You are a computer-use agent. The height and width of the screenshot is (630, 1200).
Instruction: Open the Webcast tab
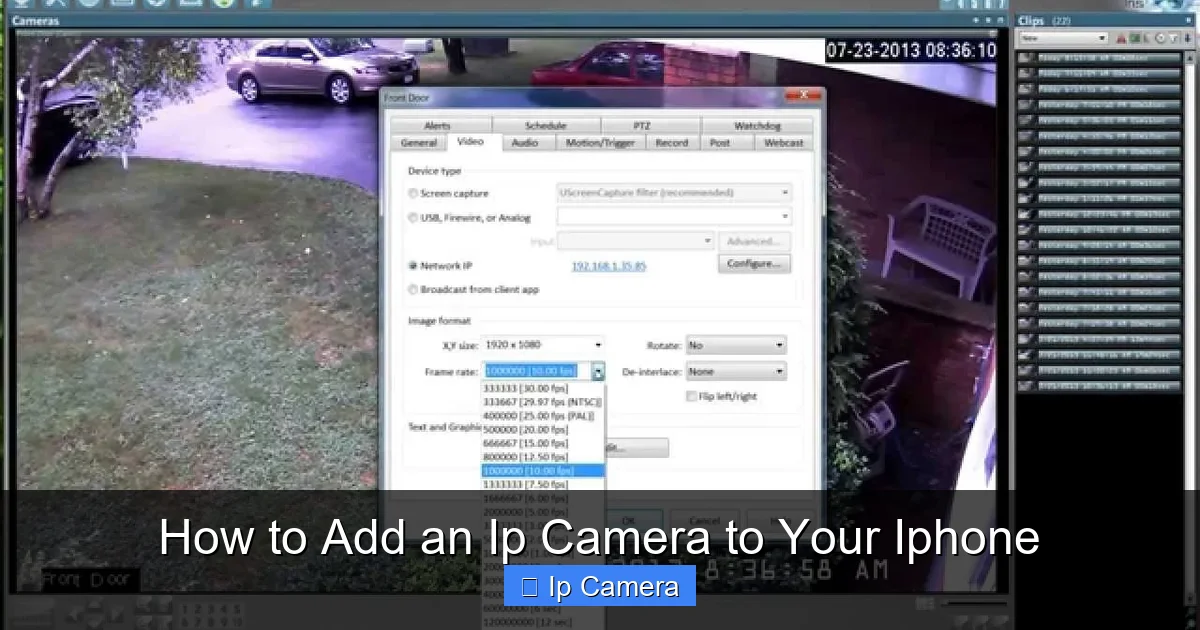pyautogui.click(x=783, y=143)
